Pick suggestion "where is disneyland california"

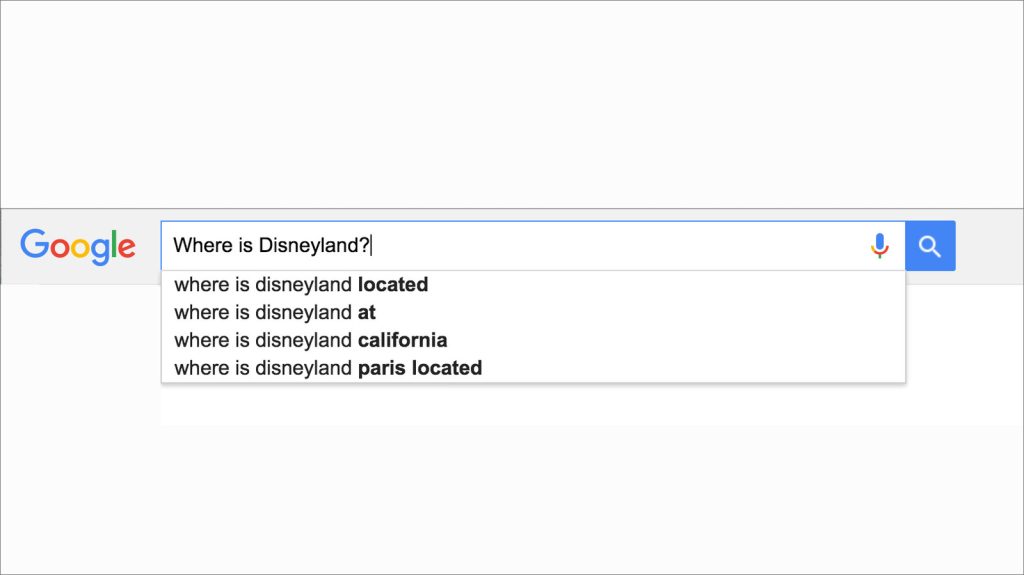310,340
